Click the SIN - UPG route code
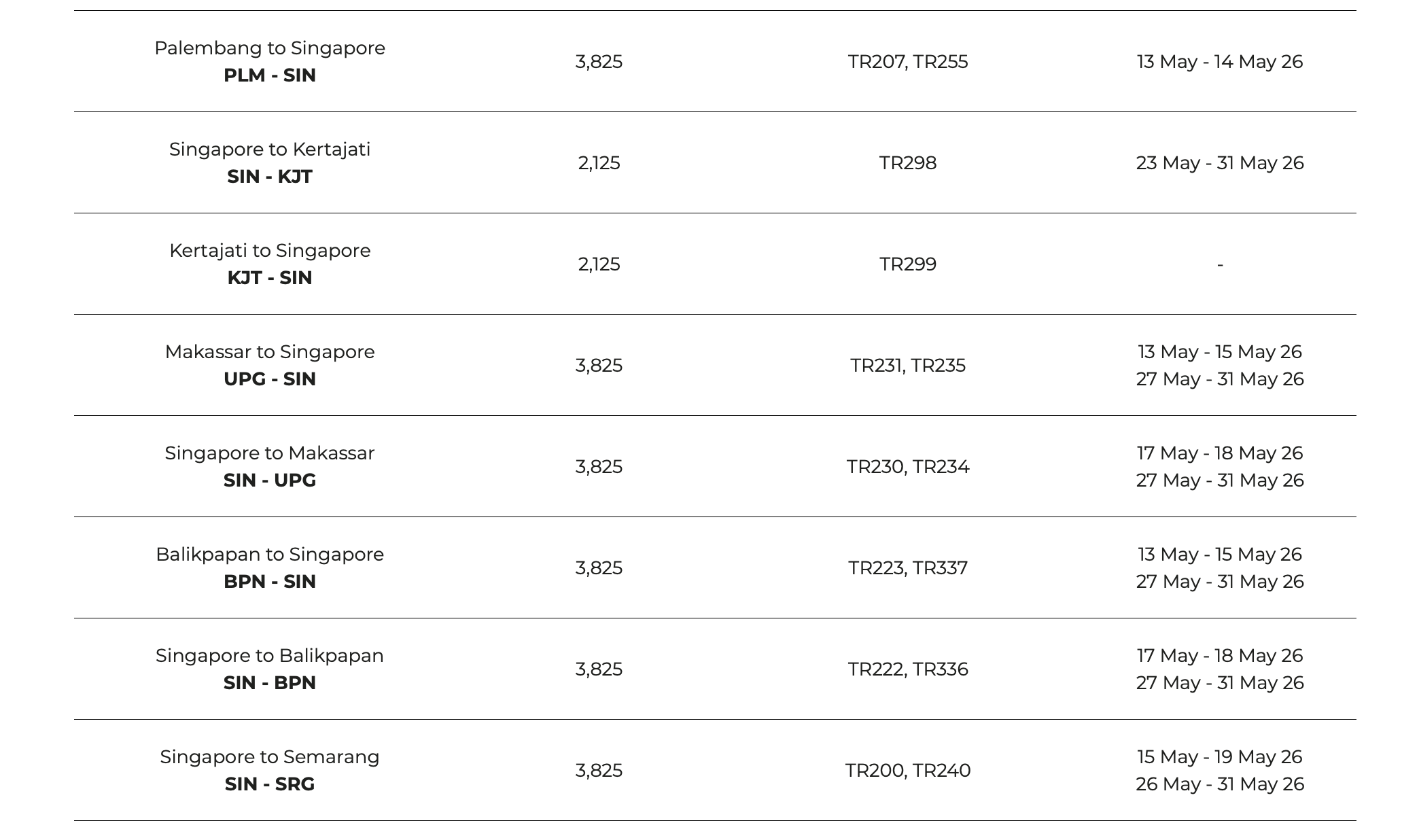 coord(270,480)
